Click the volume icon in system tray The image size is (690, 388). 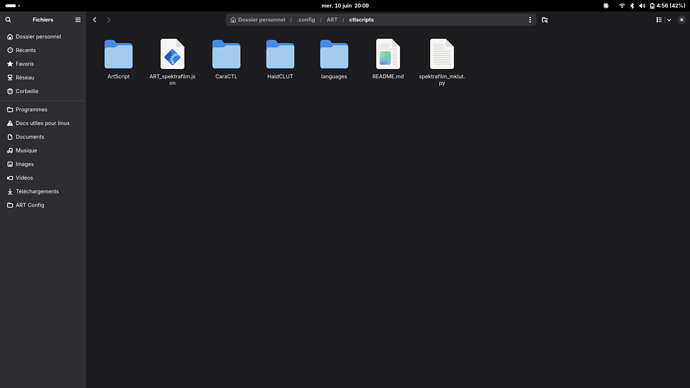click(x=642, y=6)
